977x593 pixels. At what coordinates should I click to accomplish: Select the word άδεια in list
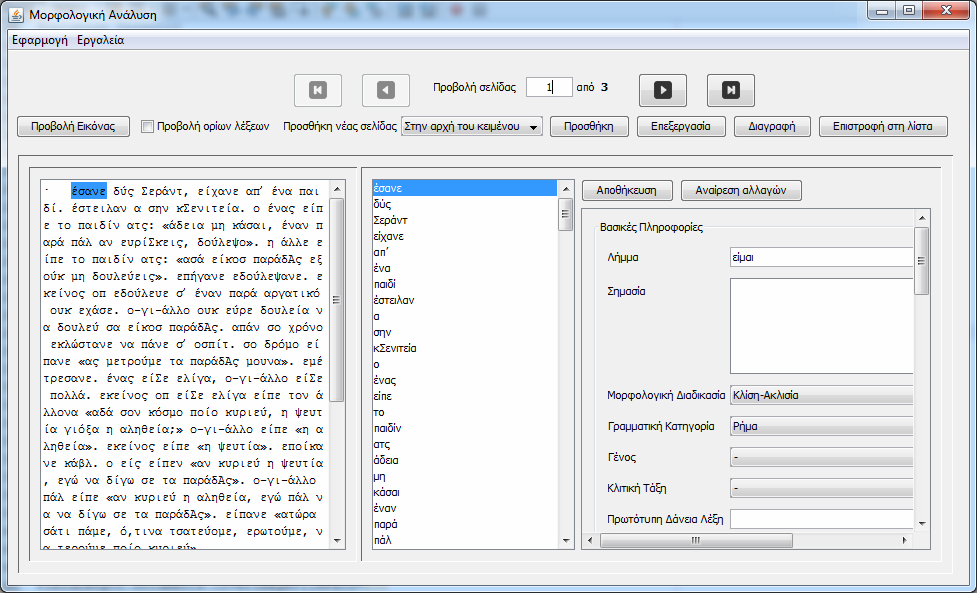pos(464,460)
